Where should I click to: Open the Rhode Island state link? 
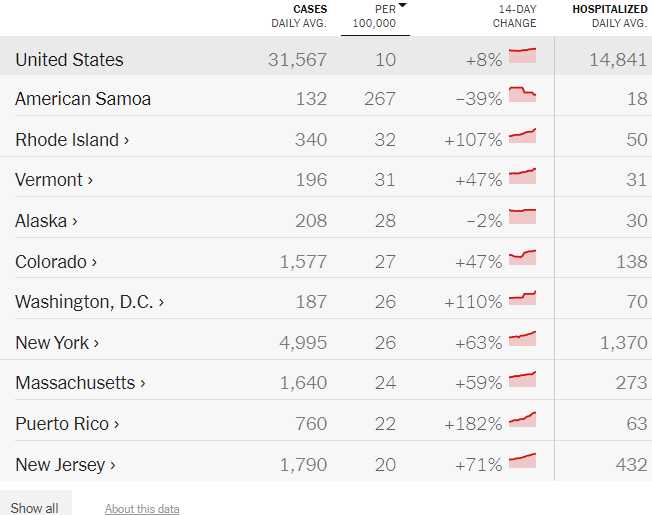tap(72, 140)
